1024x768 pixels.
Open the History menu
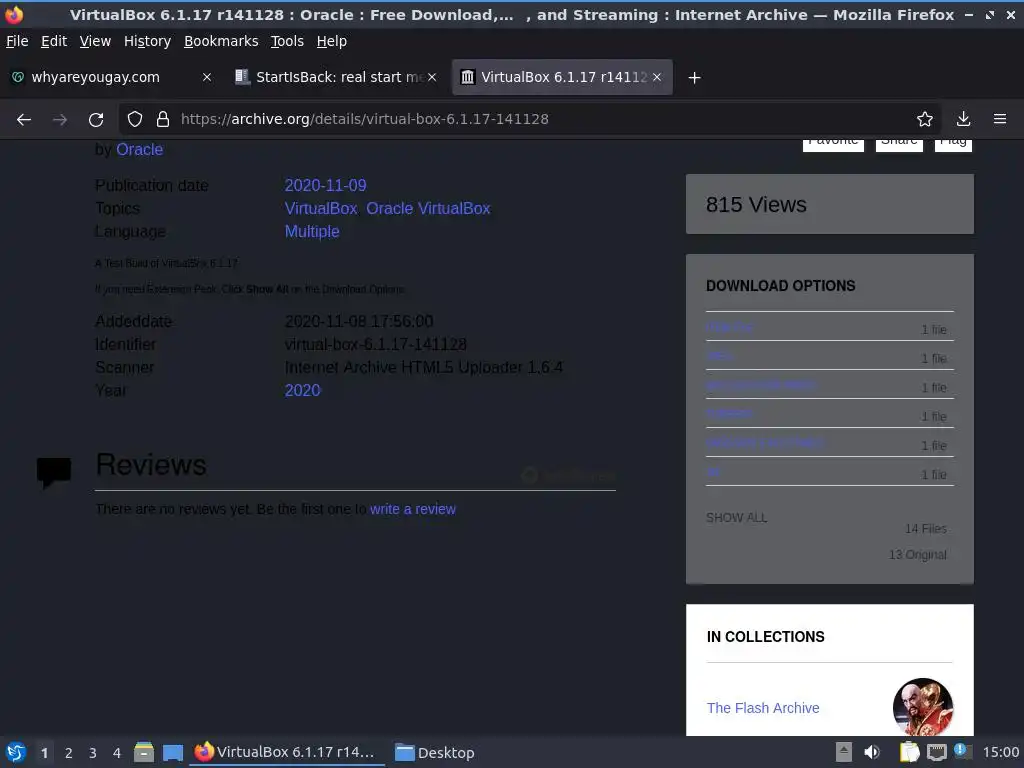[148, 41]
